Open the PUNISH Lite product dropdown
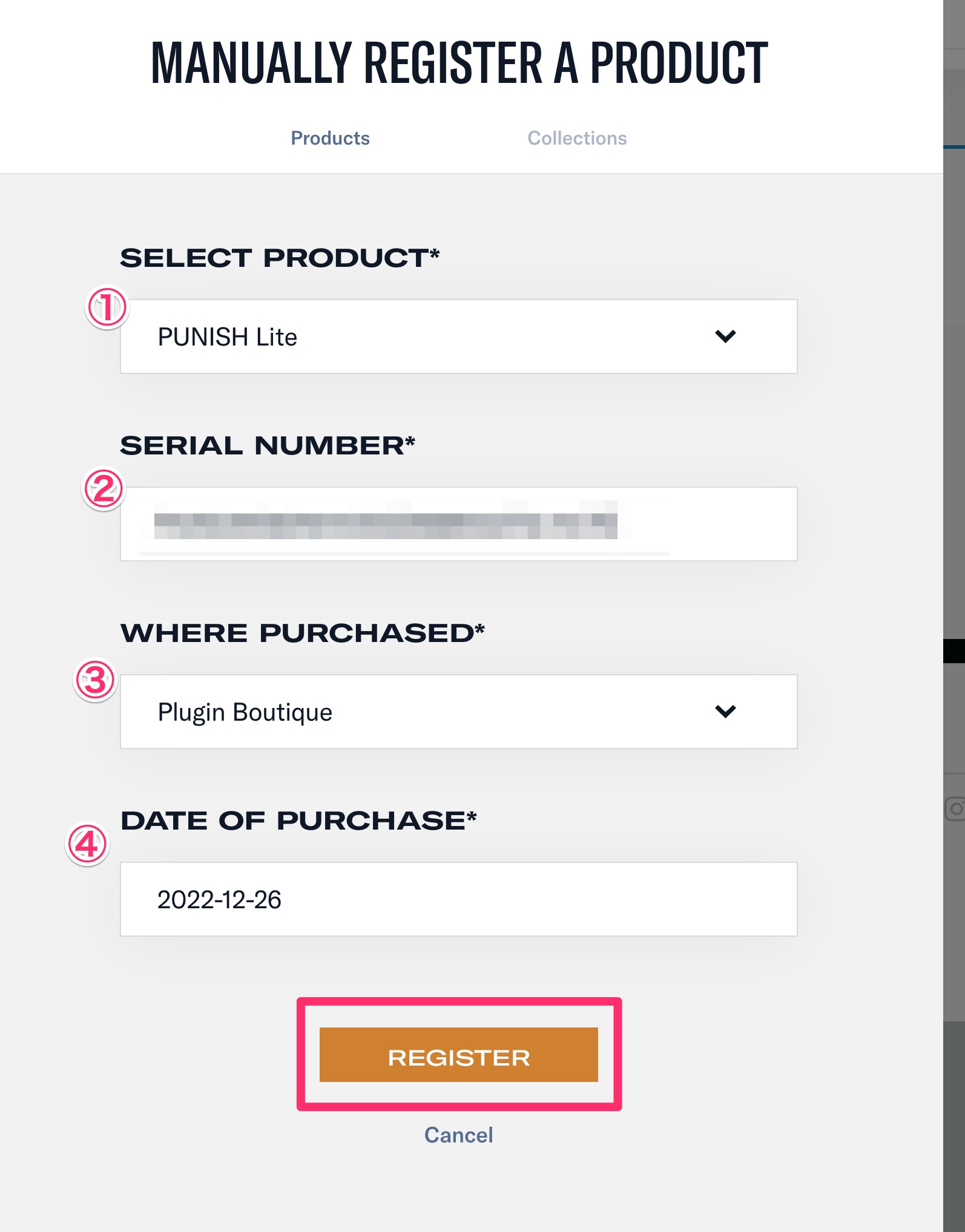The height and width of the screenshot is (1232, 965). click(x=424, y=336)
